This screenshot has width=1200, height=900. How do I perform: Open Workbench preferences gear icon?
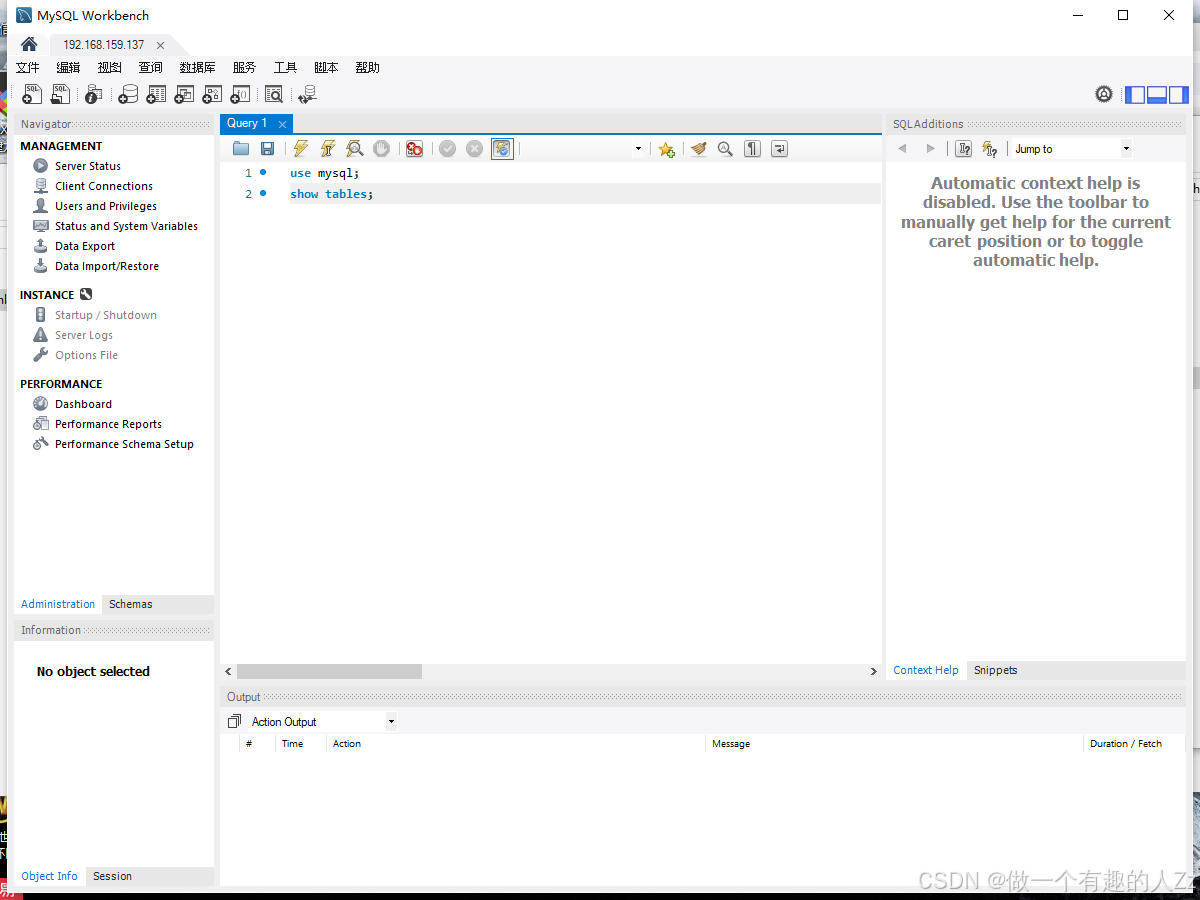1104,94
